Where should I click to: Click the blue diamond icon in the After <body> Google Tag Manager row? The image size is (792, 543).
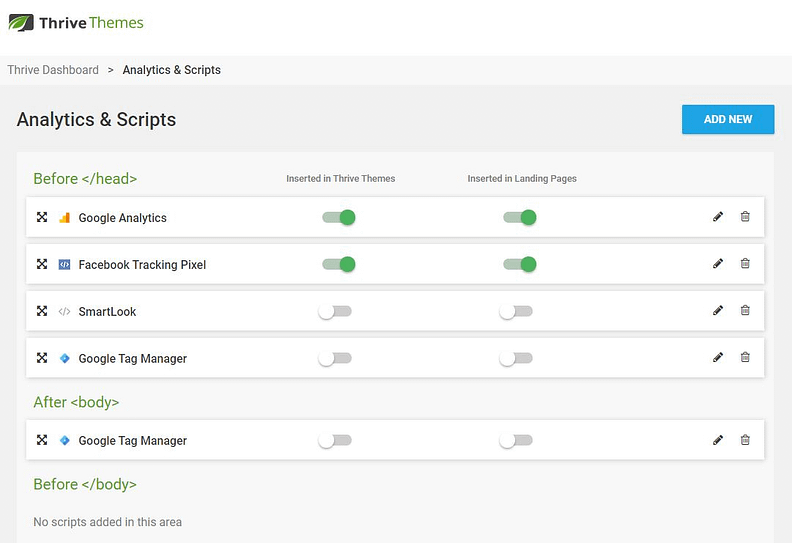coord(65,440)
